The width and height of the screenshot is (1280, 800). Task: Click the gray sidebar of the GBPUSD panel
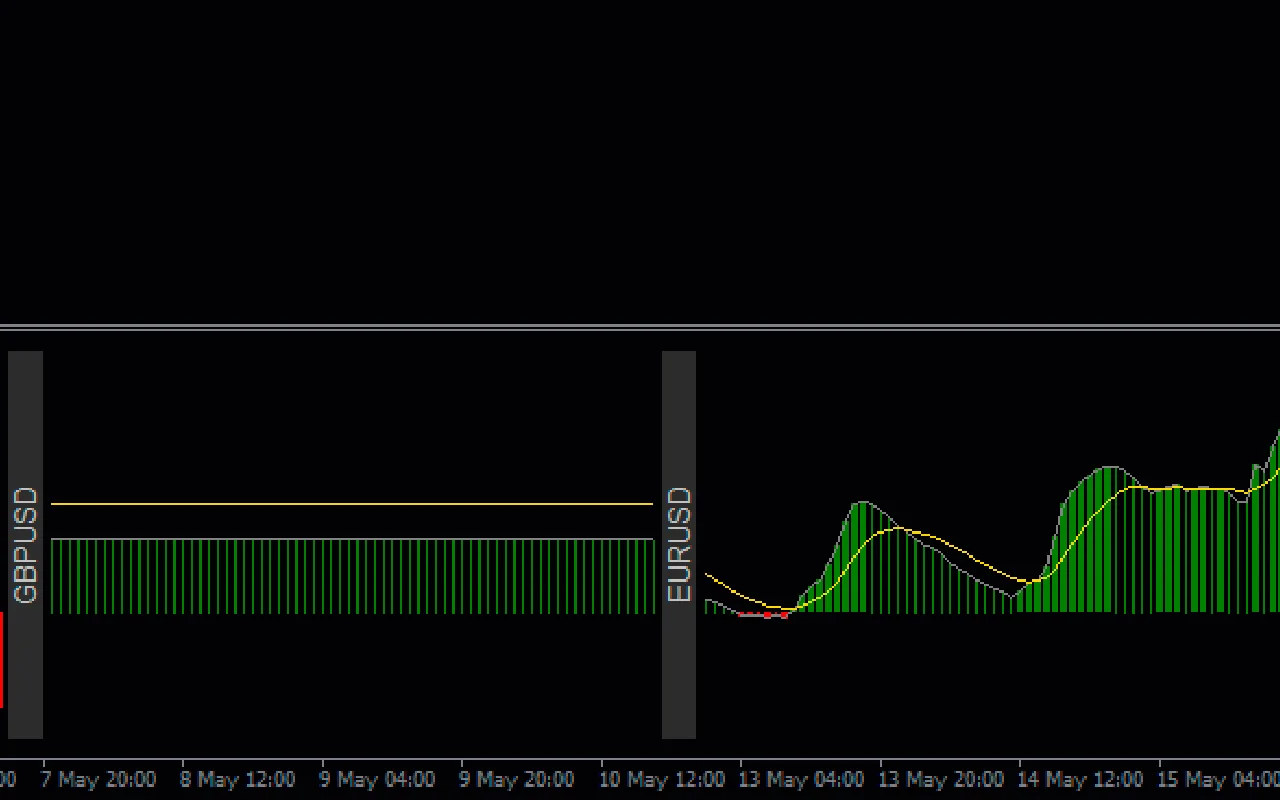[x=25, y=420]
